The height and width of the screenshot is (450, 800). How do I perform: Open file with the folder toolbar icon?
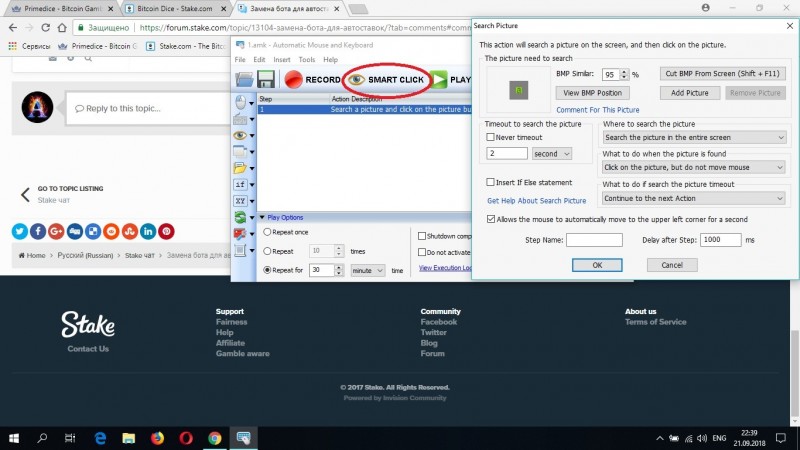click(244, 80)
